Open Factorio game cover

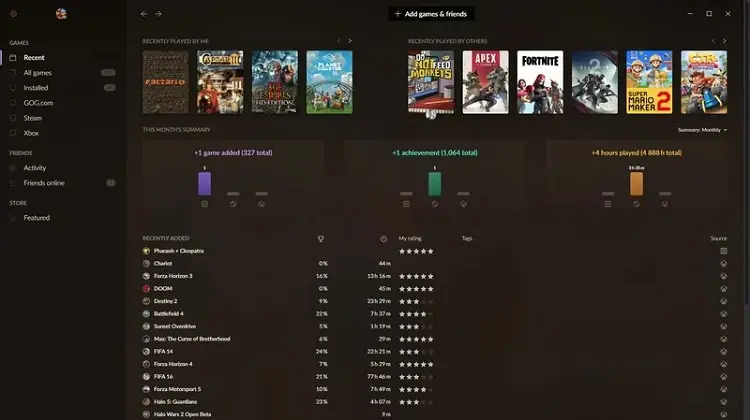click(165, 82)
